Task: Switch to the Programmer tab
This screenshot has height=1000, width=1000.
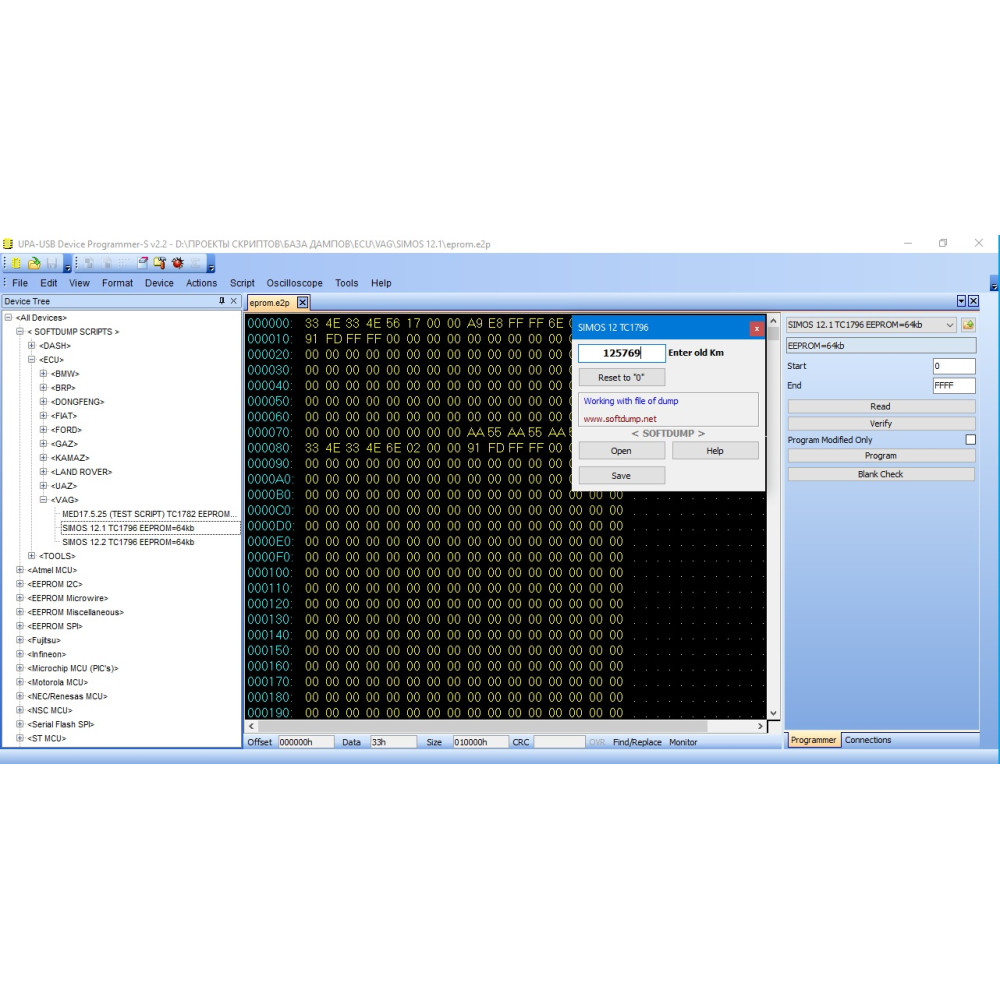Action: [813, 740]
